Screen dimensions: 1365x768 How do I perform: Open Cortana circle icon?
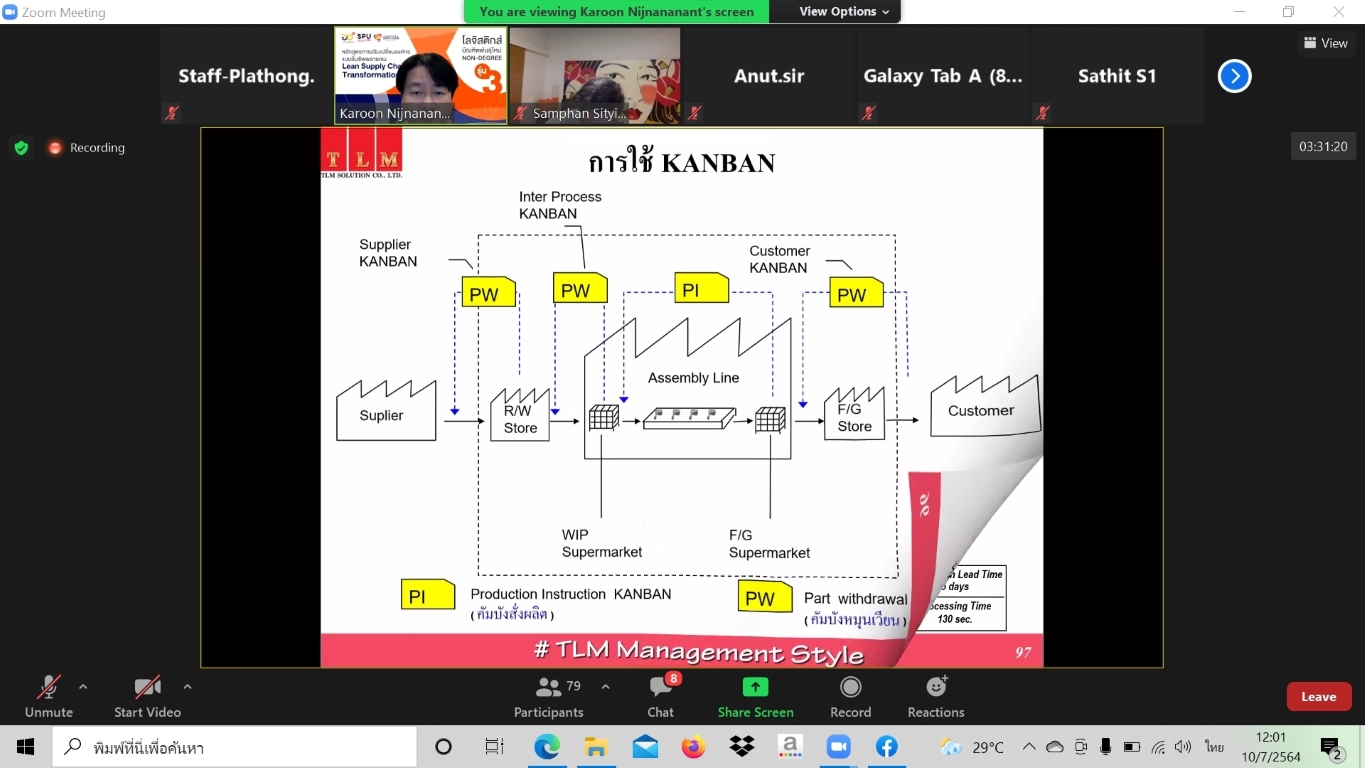(x=444, y=747)
